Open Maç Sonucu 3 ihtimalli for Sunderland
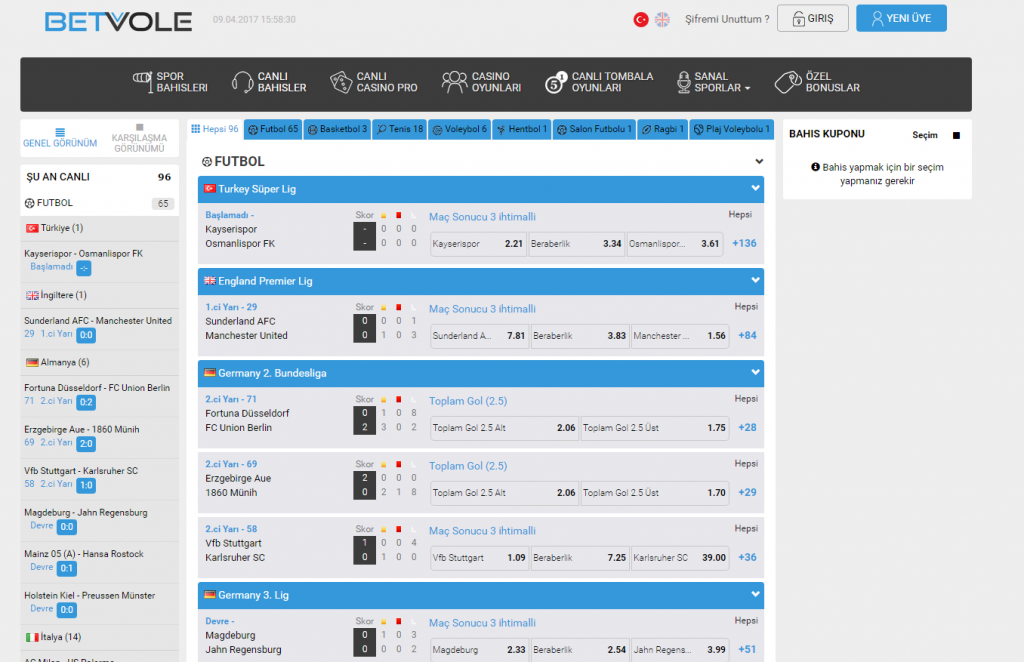1024x662 pixels. click(482, 309)
